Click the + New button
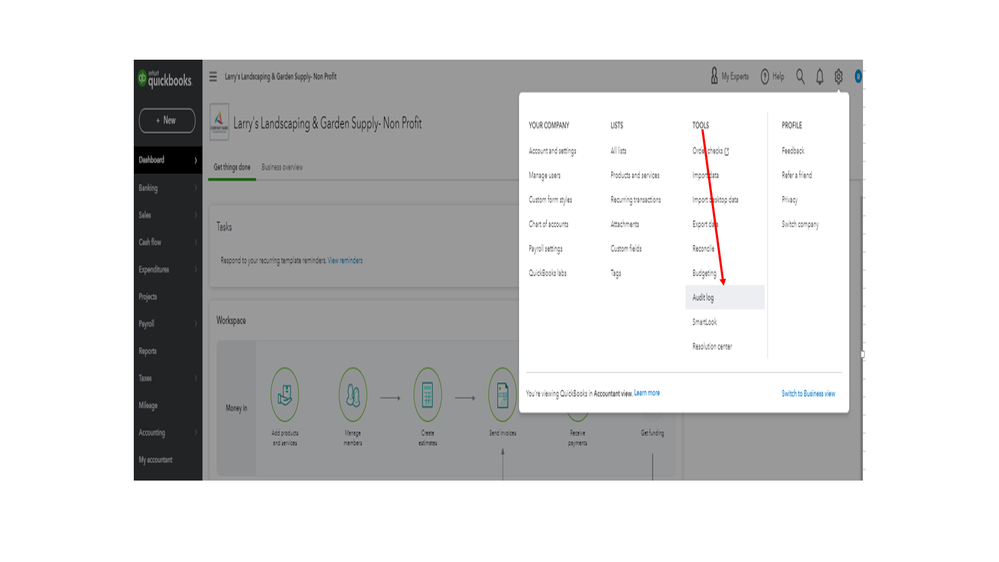 (167, 120)
